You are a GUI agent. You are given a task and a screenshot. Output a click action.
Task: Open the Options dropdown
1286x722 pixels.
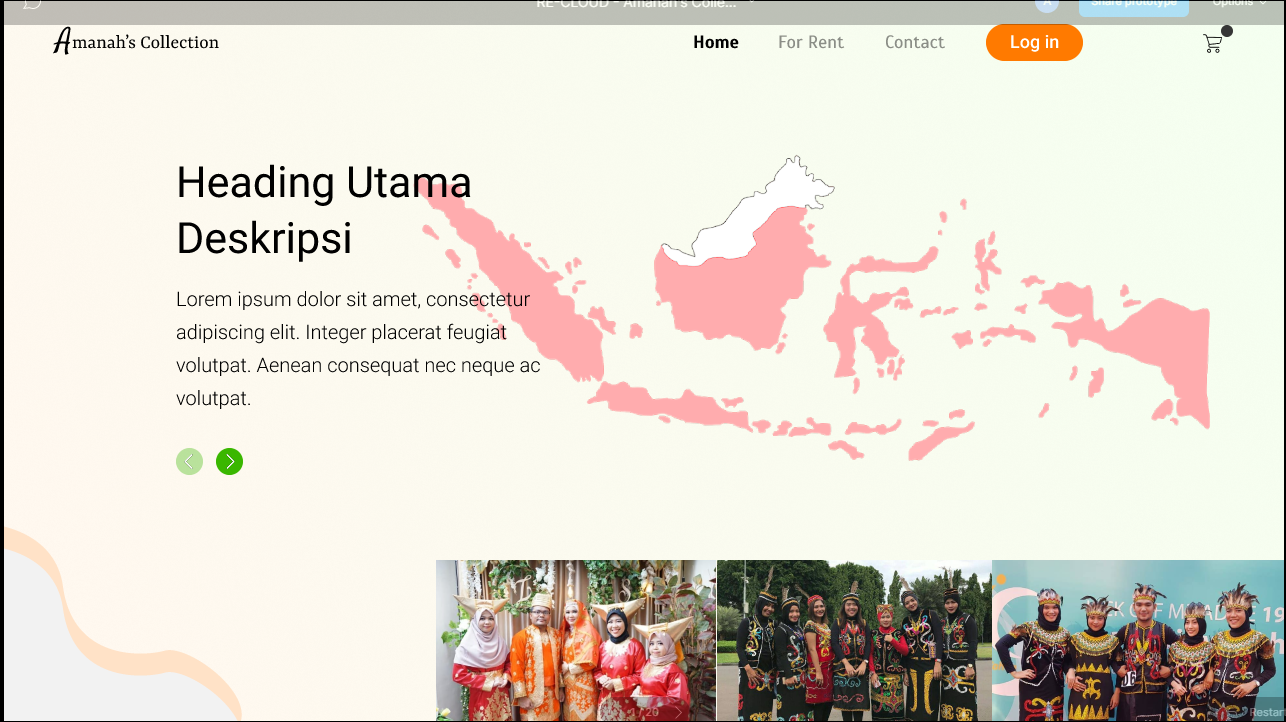tap(1239, 4)
